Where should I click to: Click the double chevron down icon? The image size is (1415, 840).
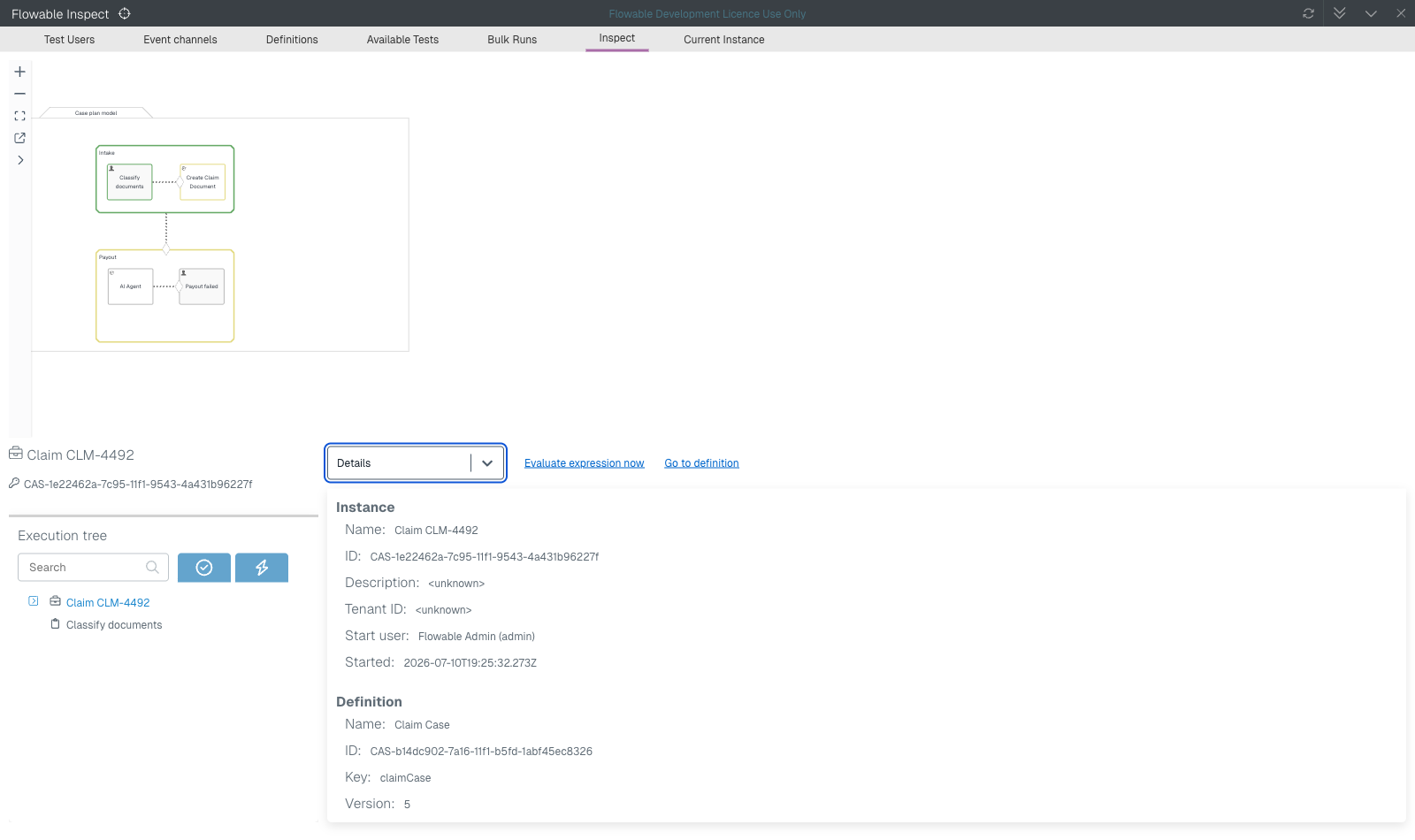click(1340, 13)
